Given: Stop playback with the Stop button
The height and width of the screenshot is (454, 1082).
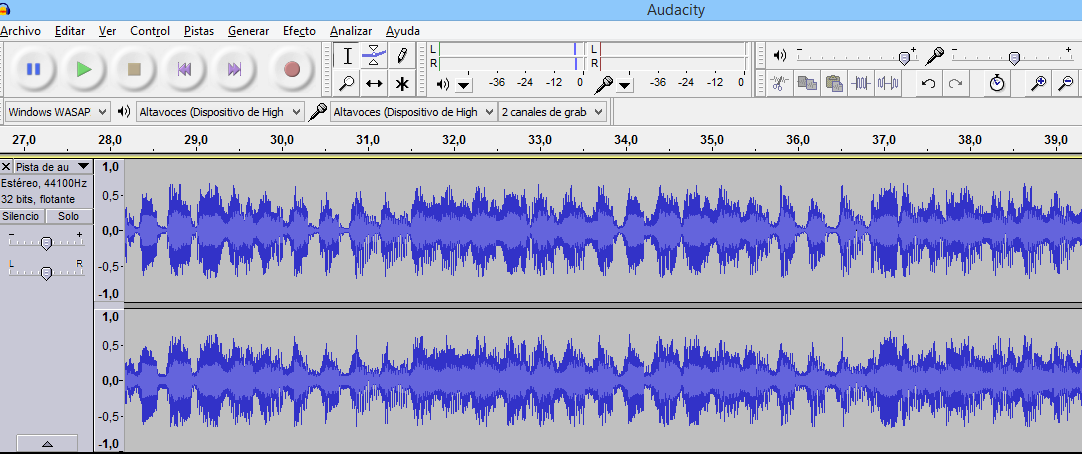Looking at the screenshot, I should click(x=134, y=69).
